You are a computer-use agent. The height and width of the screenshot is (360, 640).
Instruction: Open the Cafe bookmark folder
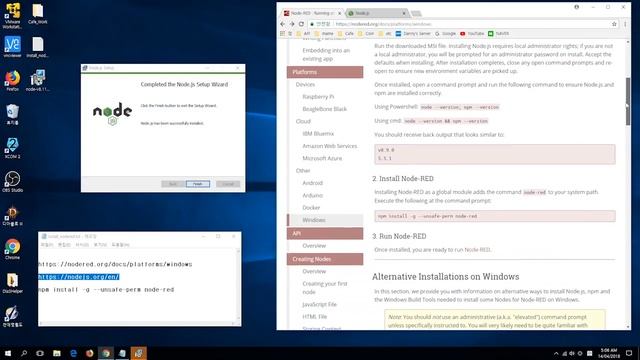(x=345, y=33)
